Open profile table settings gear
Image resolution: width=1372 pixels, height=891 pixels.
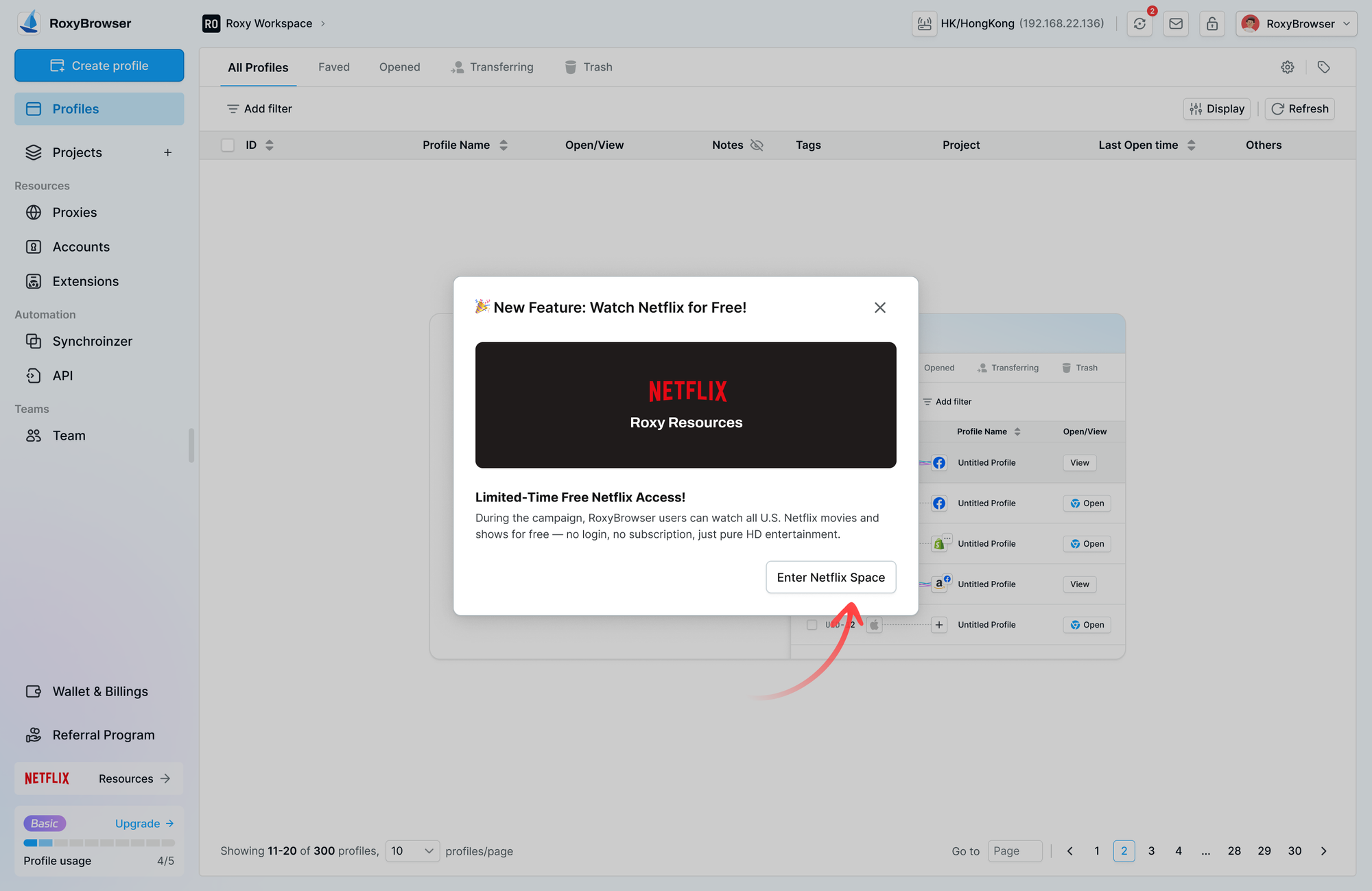(1288, 67)
